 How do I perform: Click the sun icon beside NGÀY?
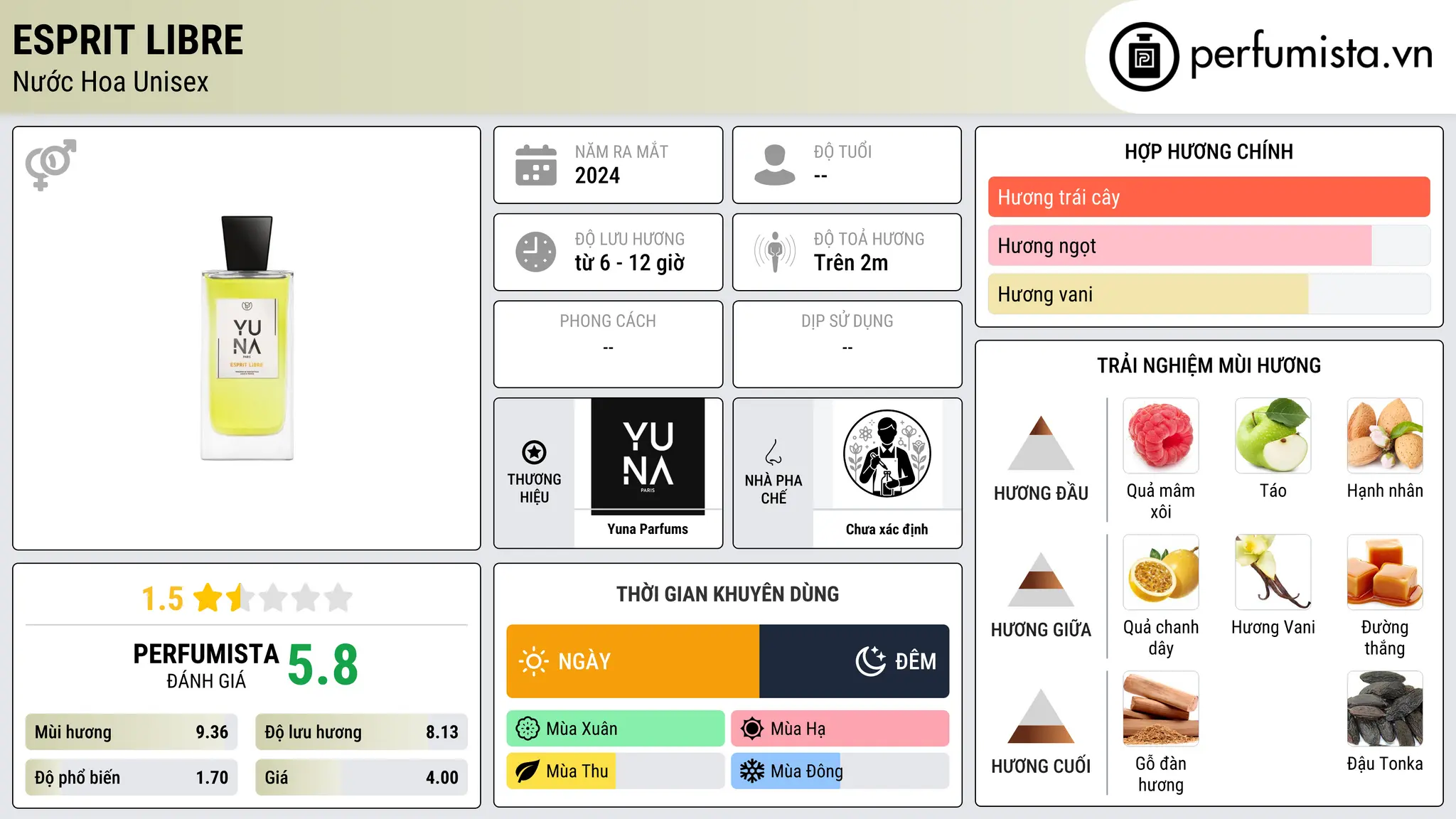coord(533,661)
